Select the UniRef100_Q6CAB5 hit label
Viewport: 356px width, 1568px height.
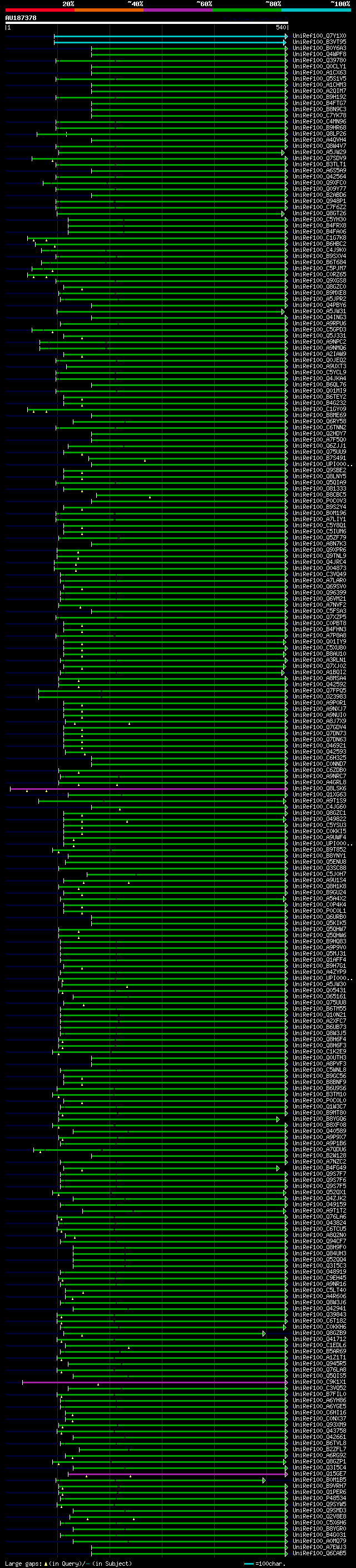pyautogui.click(x=319, y=1554)
